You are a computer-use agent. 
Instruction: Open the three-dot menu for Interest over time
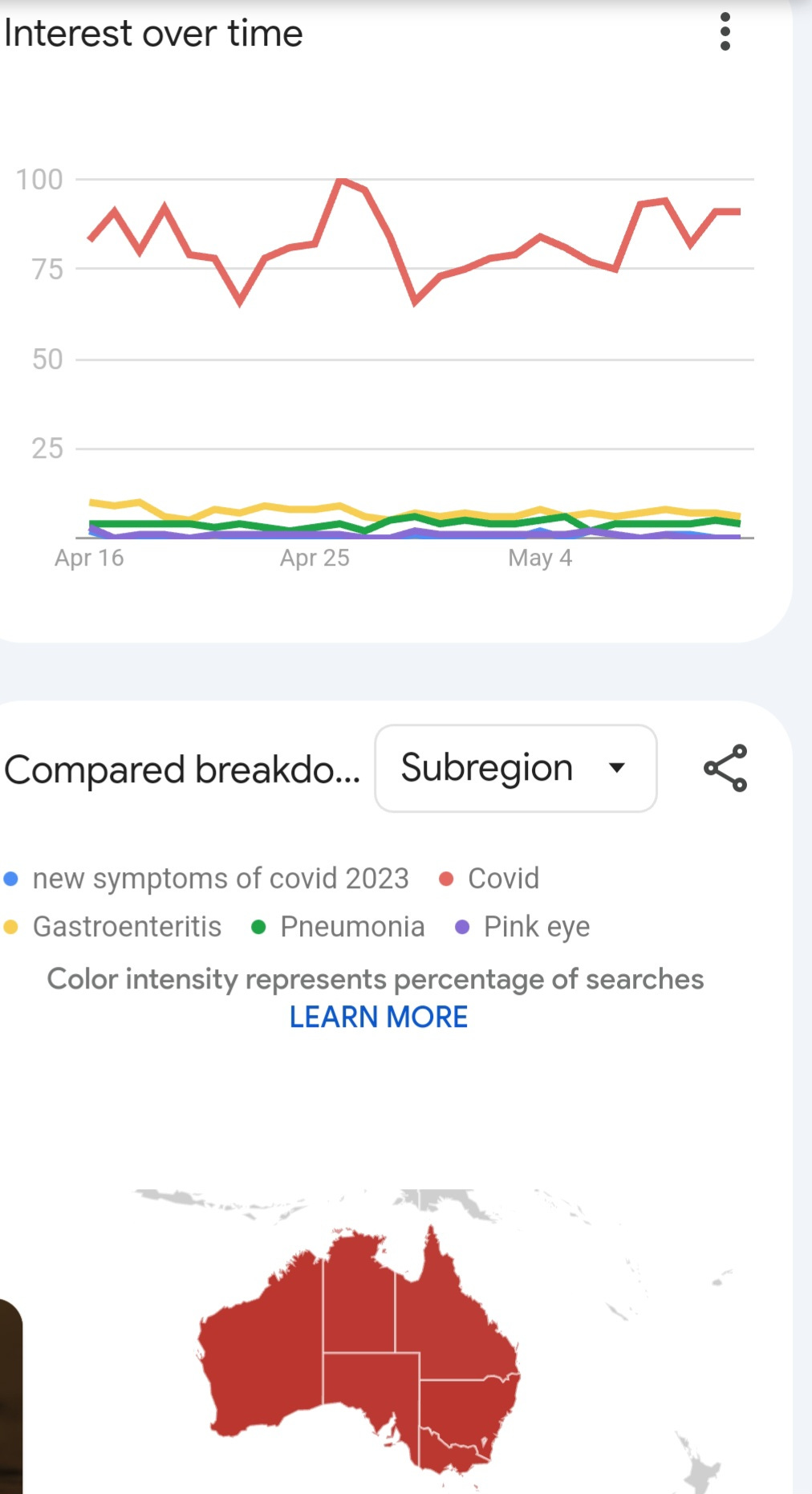point(725,32)
